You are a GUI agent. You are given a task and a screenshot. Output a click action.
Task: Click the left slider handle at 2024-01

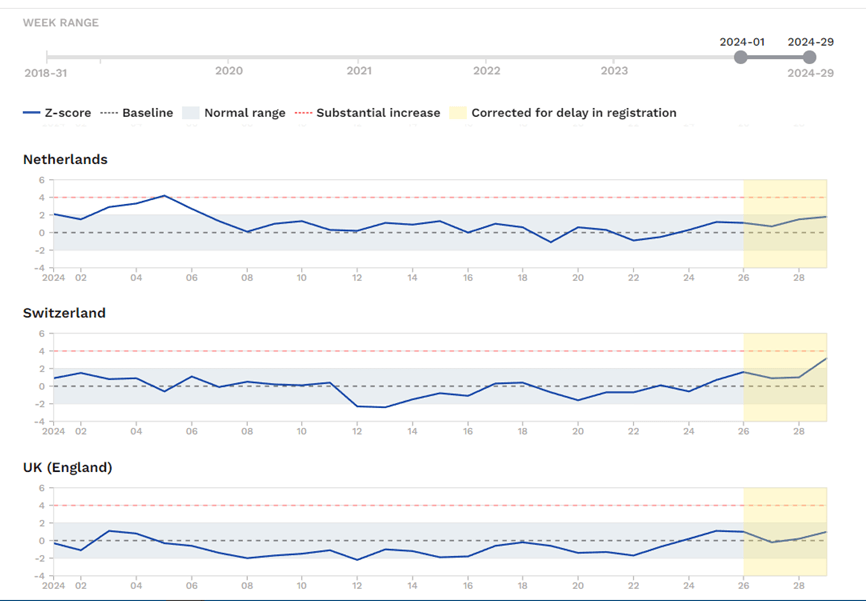741,57
